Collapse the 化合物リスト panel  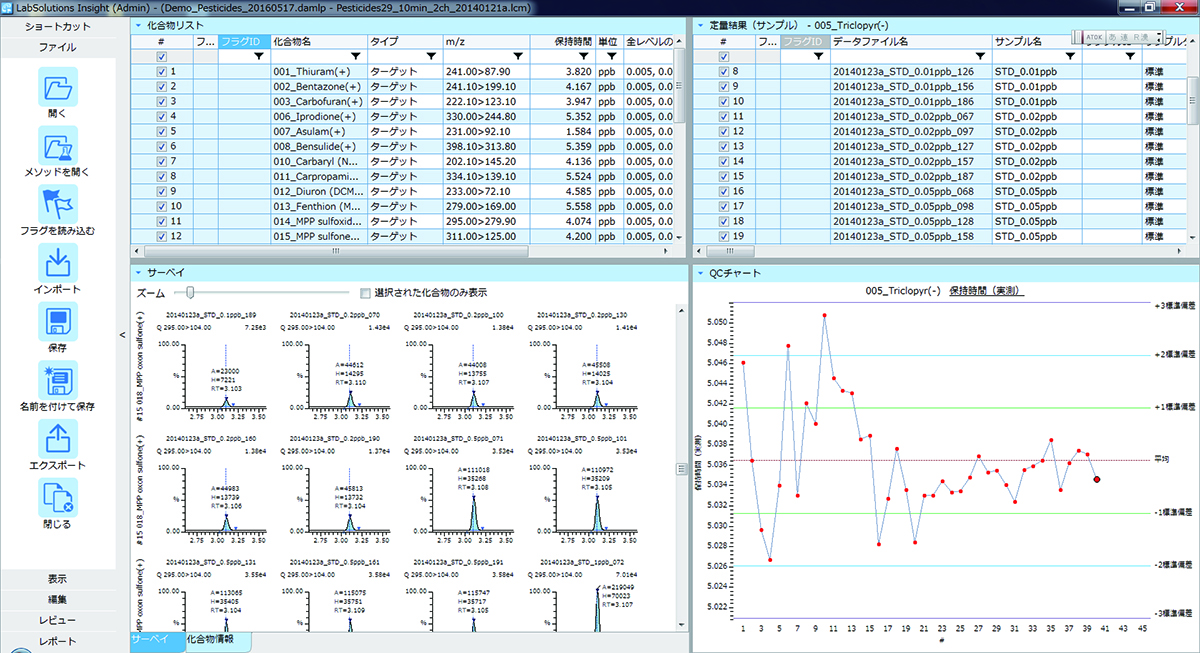click(138, 24)
